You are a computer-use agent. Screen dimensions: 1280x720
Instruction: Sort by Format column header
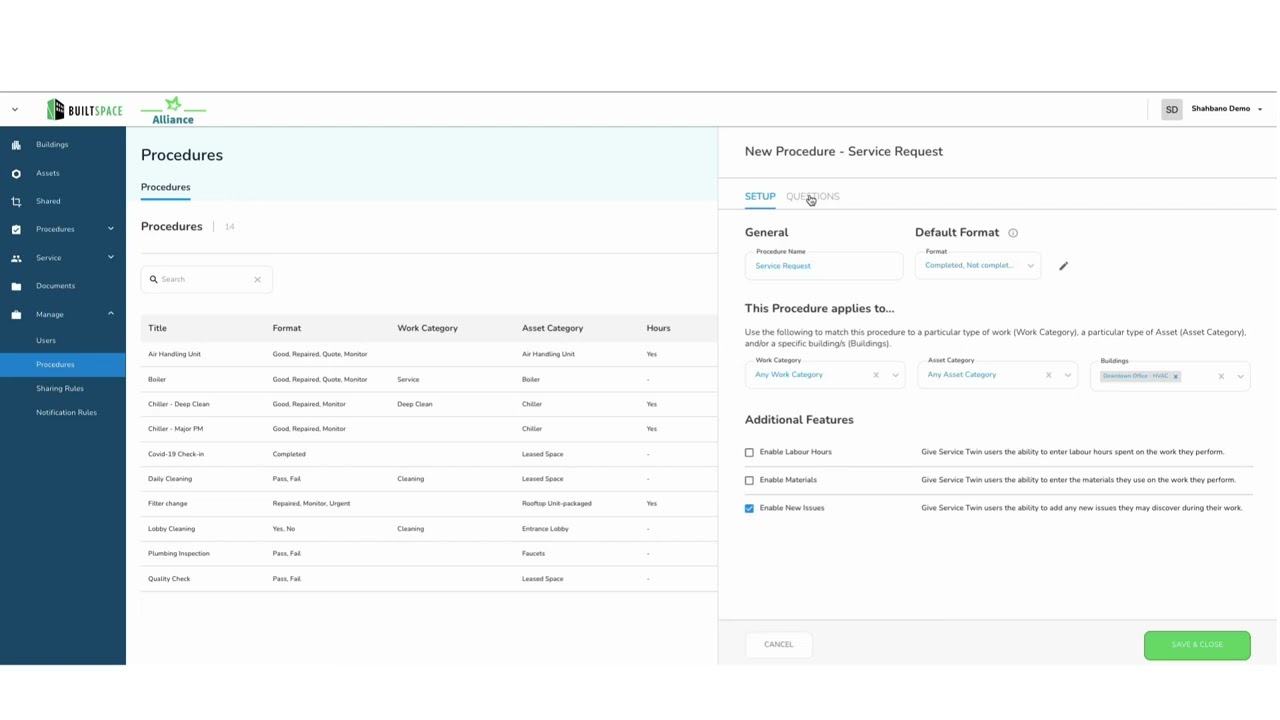(287, 329)
